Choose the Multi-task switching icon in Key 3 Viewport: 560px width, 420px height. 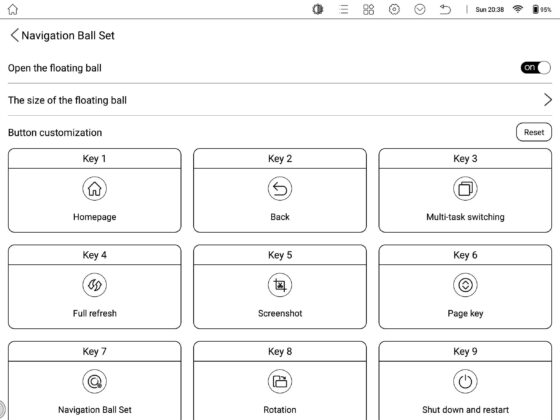coord(465,189)
